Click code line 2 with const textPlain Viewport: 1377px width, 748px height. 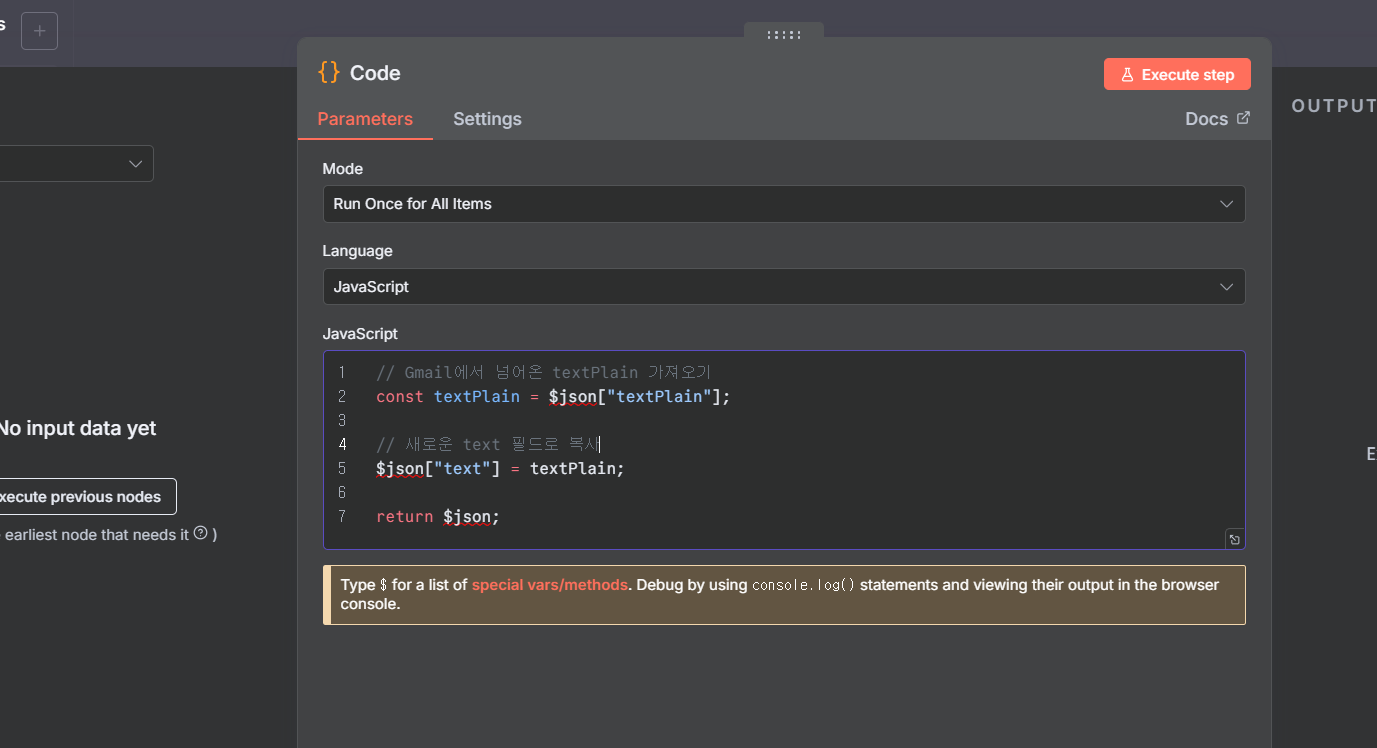tap(553, 397)
